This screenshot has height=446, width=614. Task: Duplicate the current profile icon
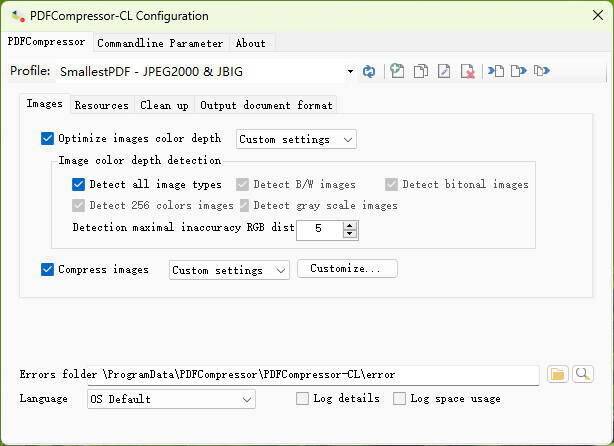click(421, 72)
